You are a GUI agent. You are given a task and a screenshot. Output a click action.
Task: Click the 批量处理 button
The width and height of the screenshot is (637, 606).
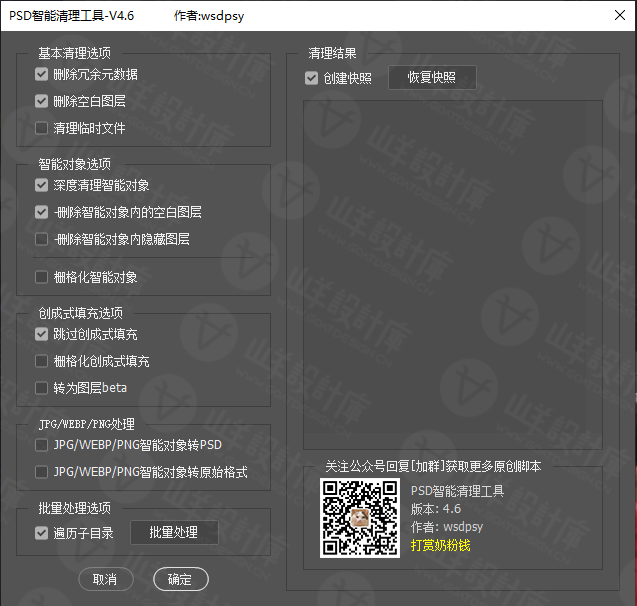point(174,532)
